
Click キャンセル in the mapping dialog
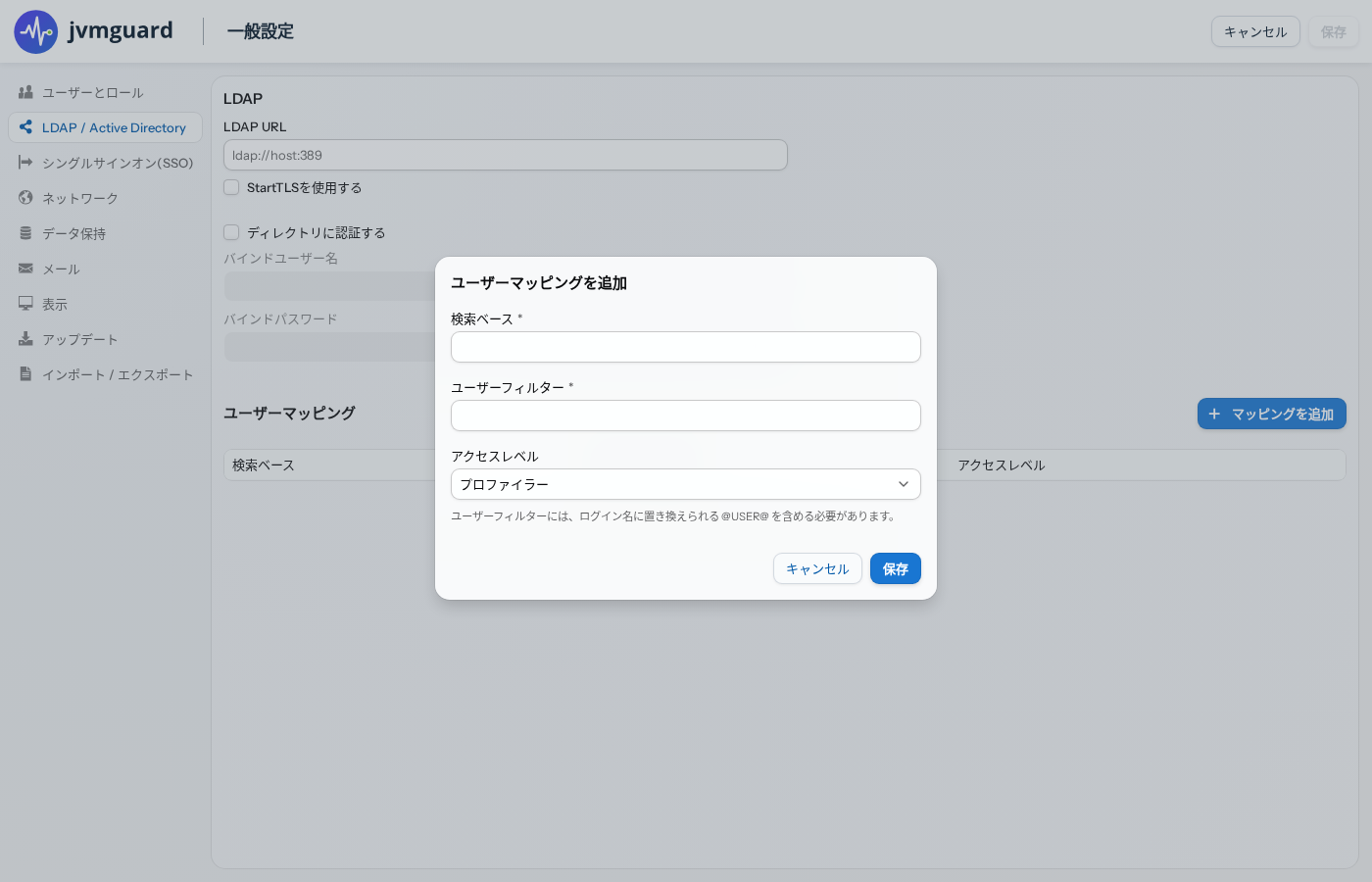pos(817,568)
